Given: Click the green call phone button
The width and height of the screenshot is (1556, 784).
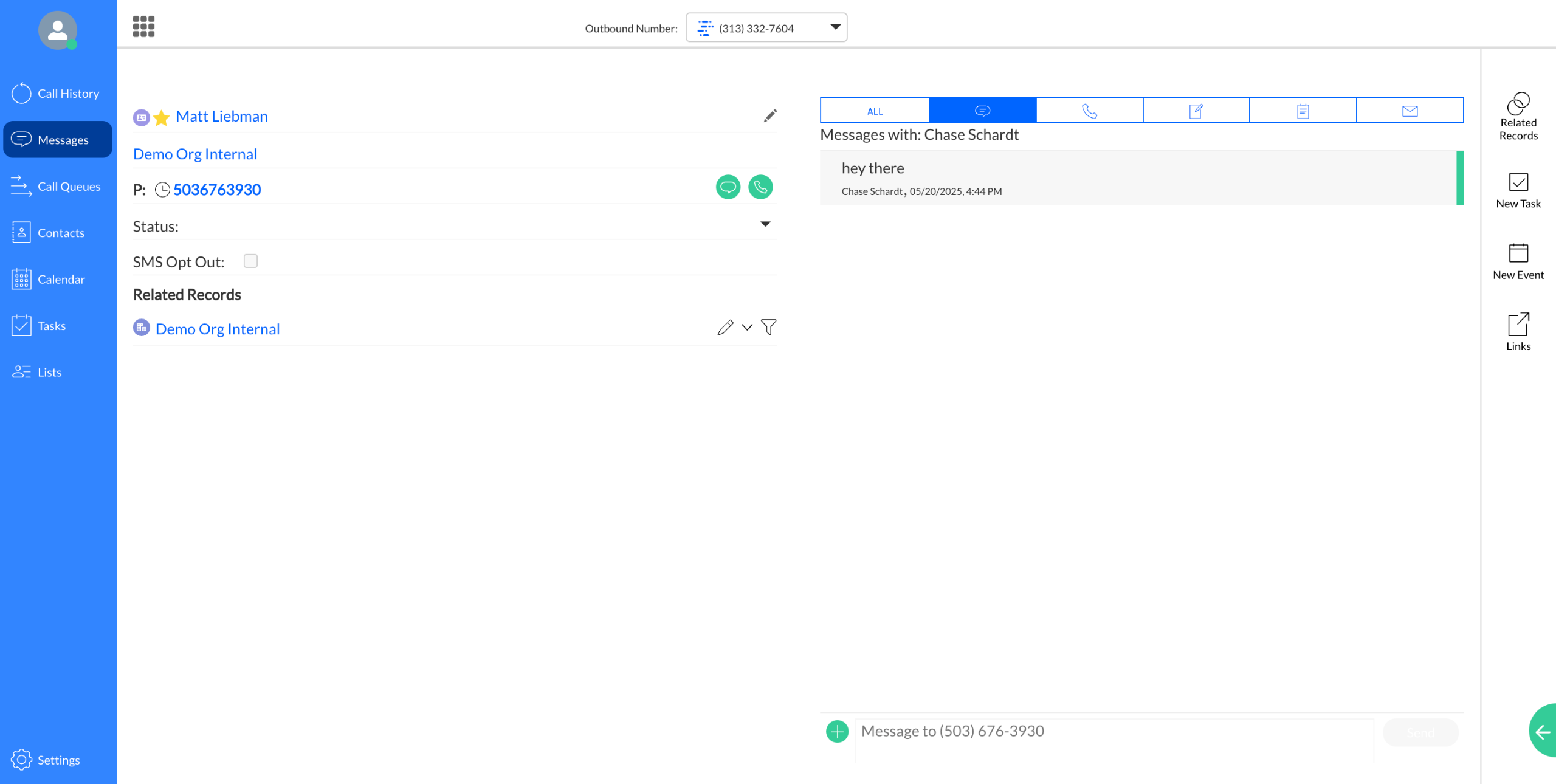Looking at the screenshot, I should [760, 187].
